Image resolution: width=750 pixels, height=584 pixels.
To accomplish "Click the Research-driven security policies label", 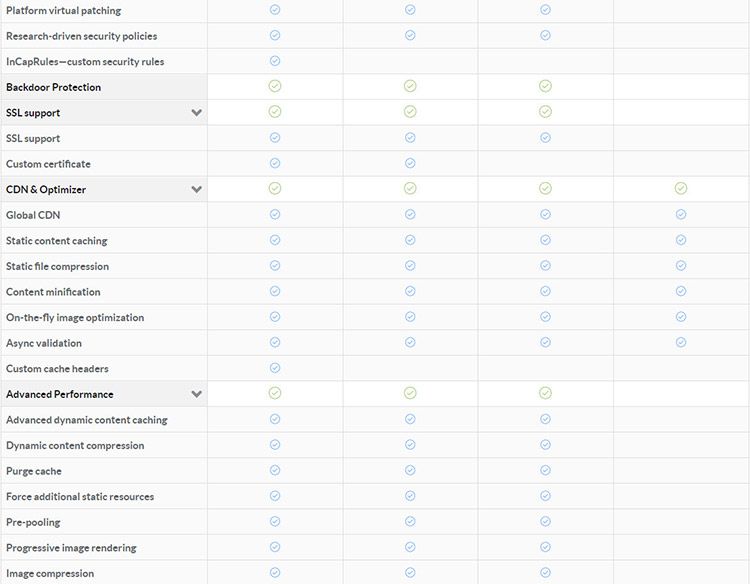I will tap(81, 36).
